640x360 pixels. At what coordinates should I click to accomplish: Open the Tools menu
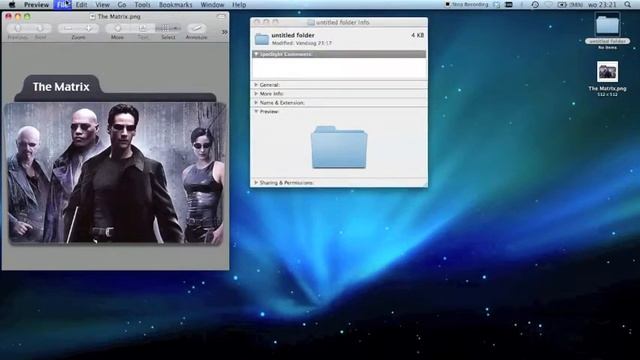[142, 5]
